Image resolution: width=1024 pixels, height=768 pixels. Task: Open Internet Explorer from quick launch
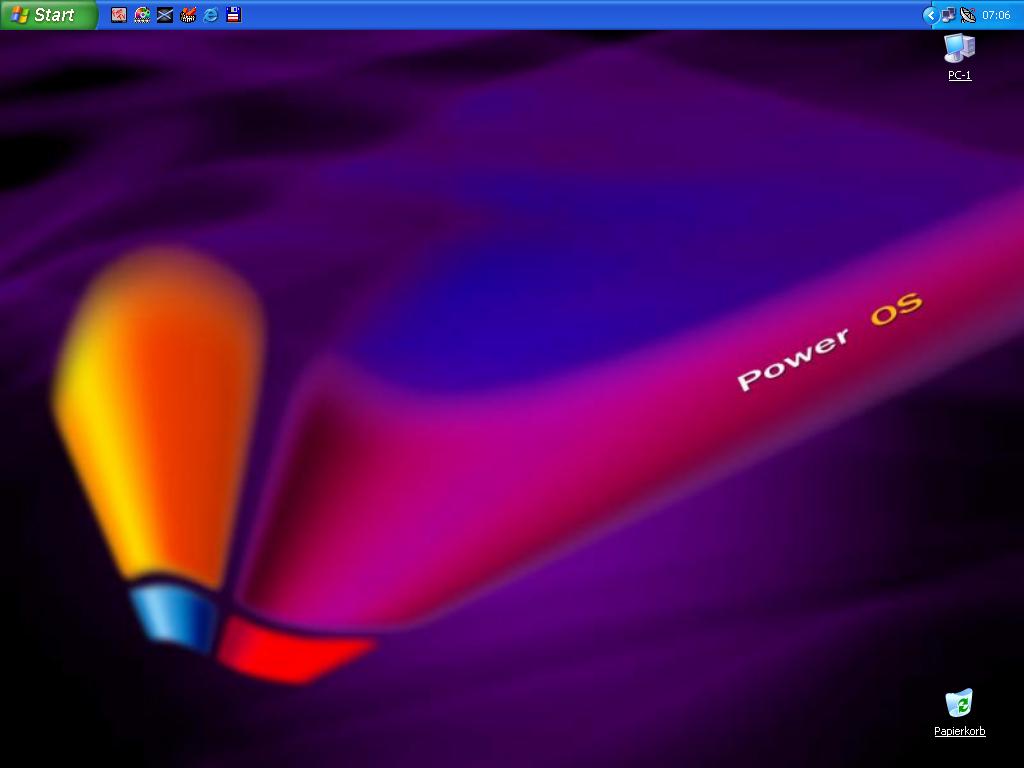tap(210, 14)
